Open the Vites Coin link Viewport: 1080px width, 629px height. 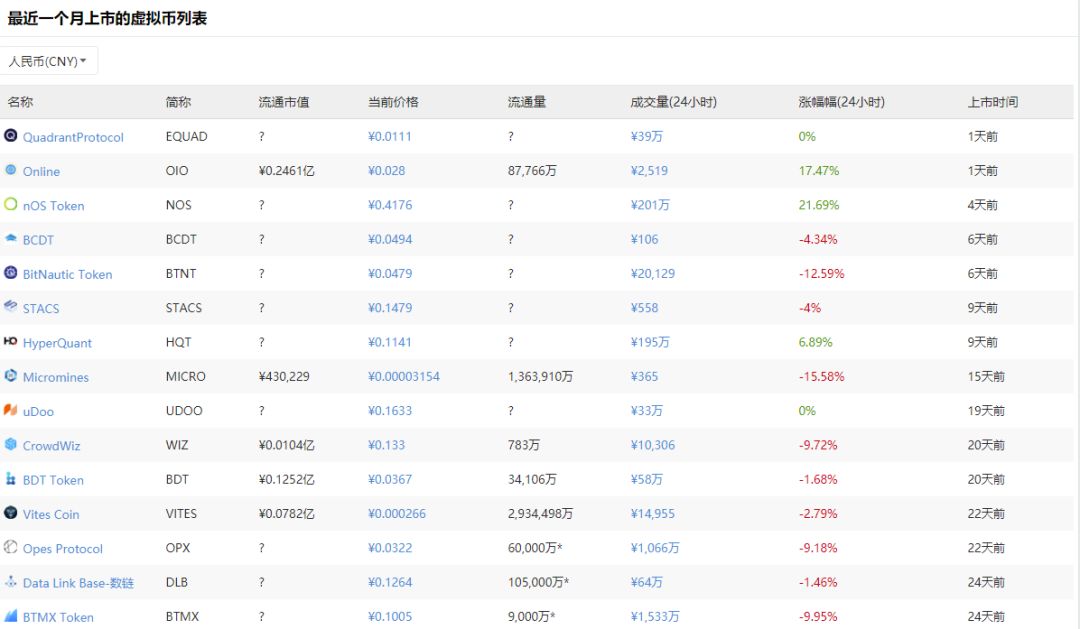[51, 515]
